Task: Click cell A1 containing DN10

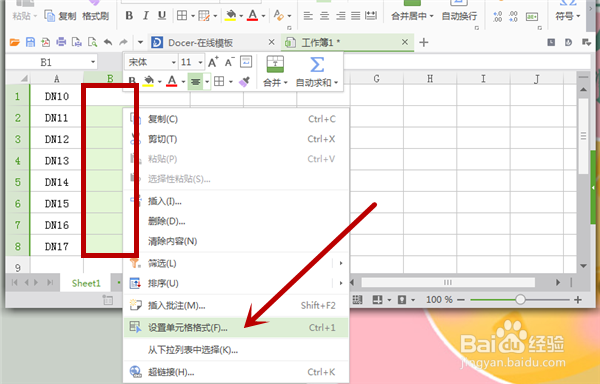Action: tap(57, 96)
